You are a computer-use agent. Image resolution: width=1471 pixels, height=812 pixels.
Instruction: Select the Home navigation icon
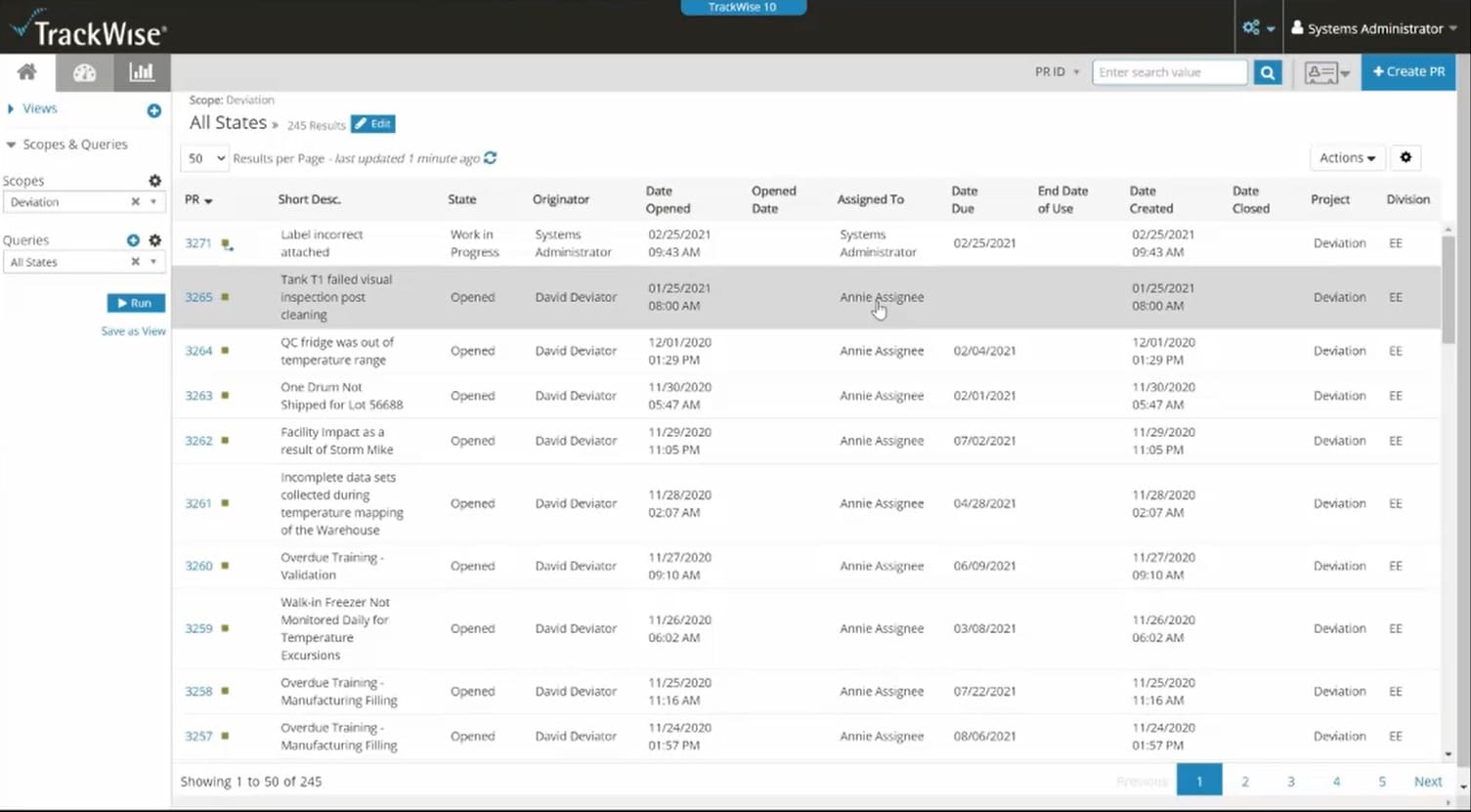(26, 71)
